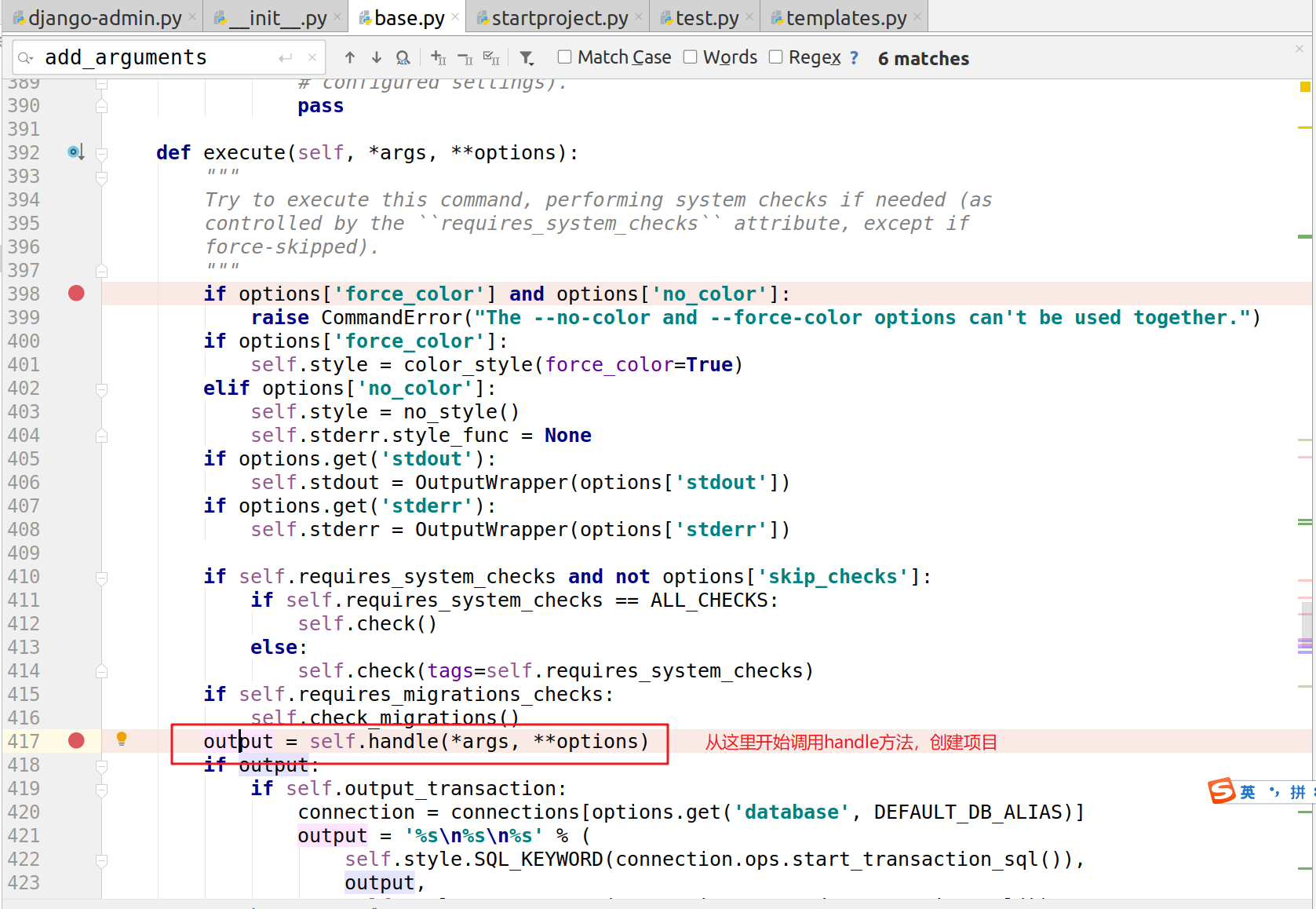
Task: Enable the Words checkbox
Action: pos(690,57)
